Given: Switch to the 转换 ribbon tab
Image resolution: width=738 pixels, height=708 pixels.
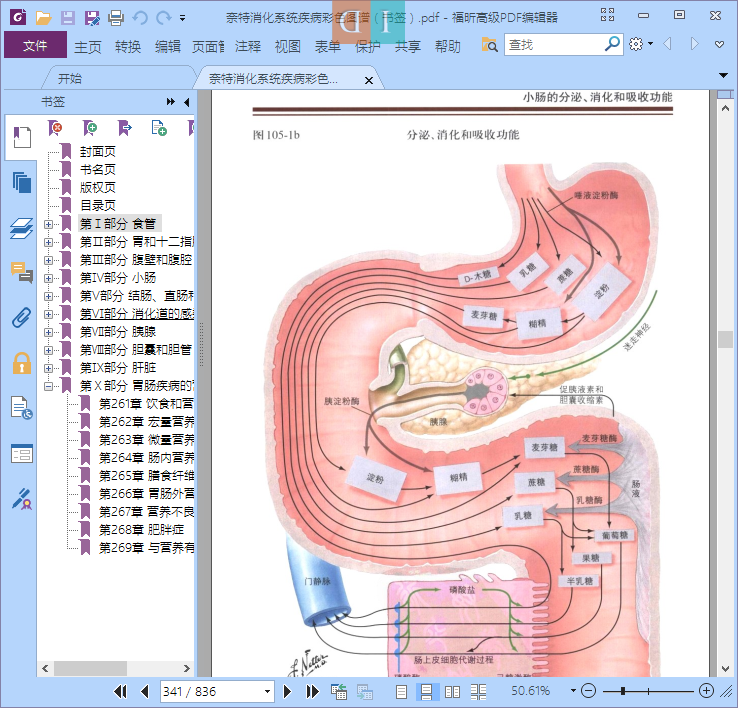Looking at the screenshot, I should pyautogui.click(x=128, y=47).
